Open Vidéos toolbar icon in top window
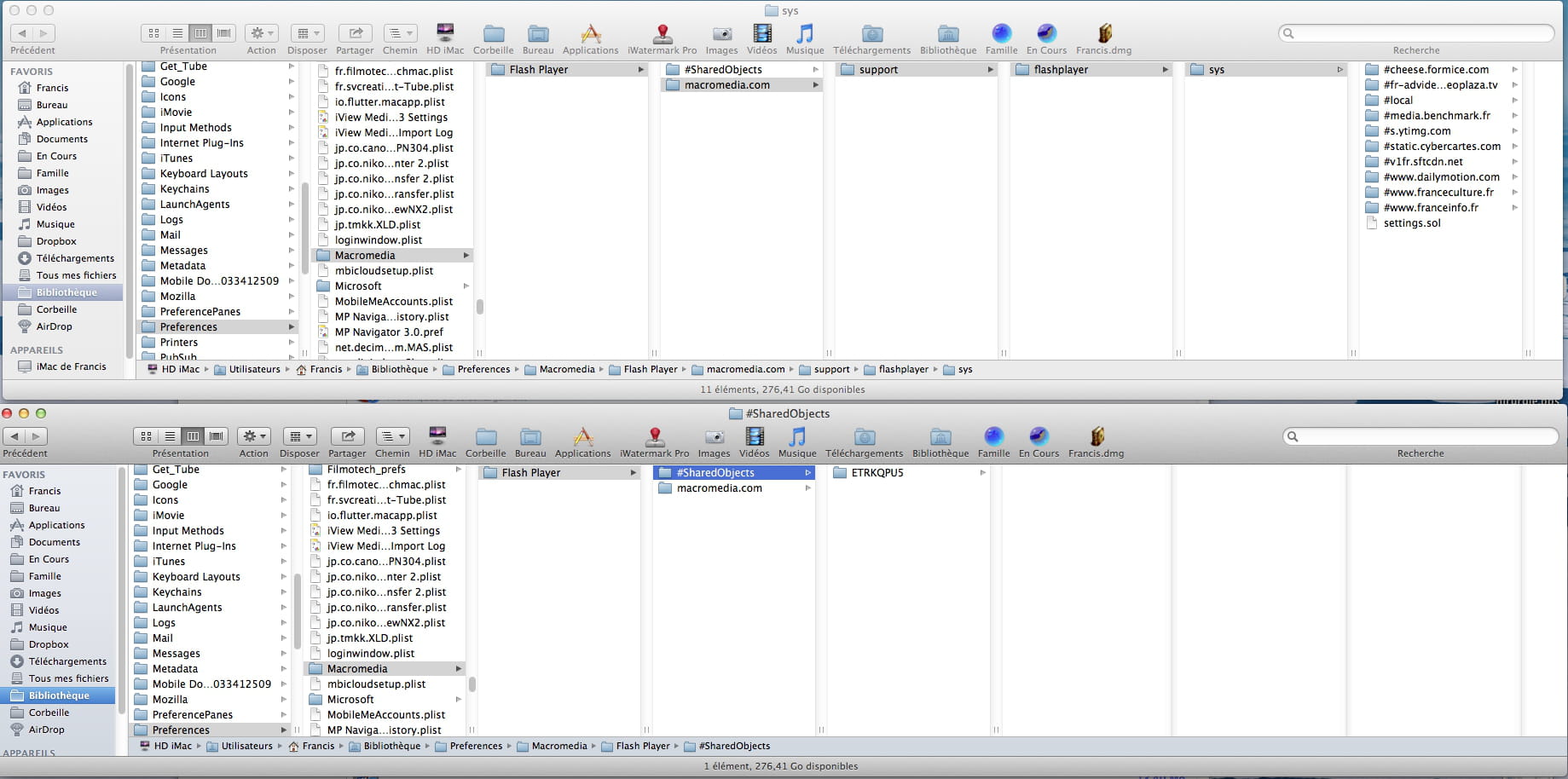This screenshot has height=779, width=1568. click(761, 33)
